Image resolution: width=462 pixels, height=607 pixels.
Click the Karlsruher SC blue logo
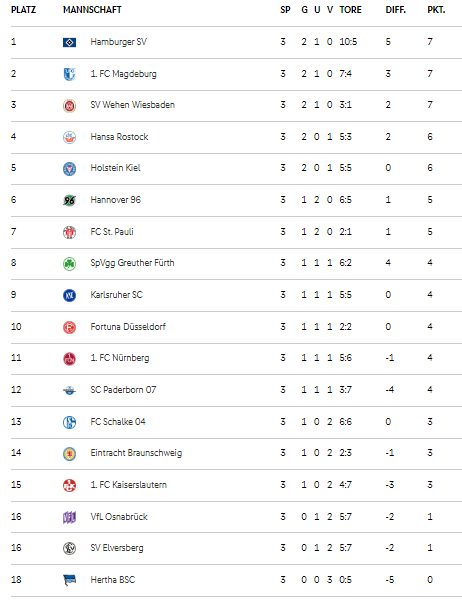coord(69,295)
